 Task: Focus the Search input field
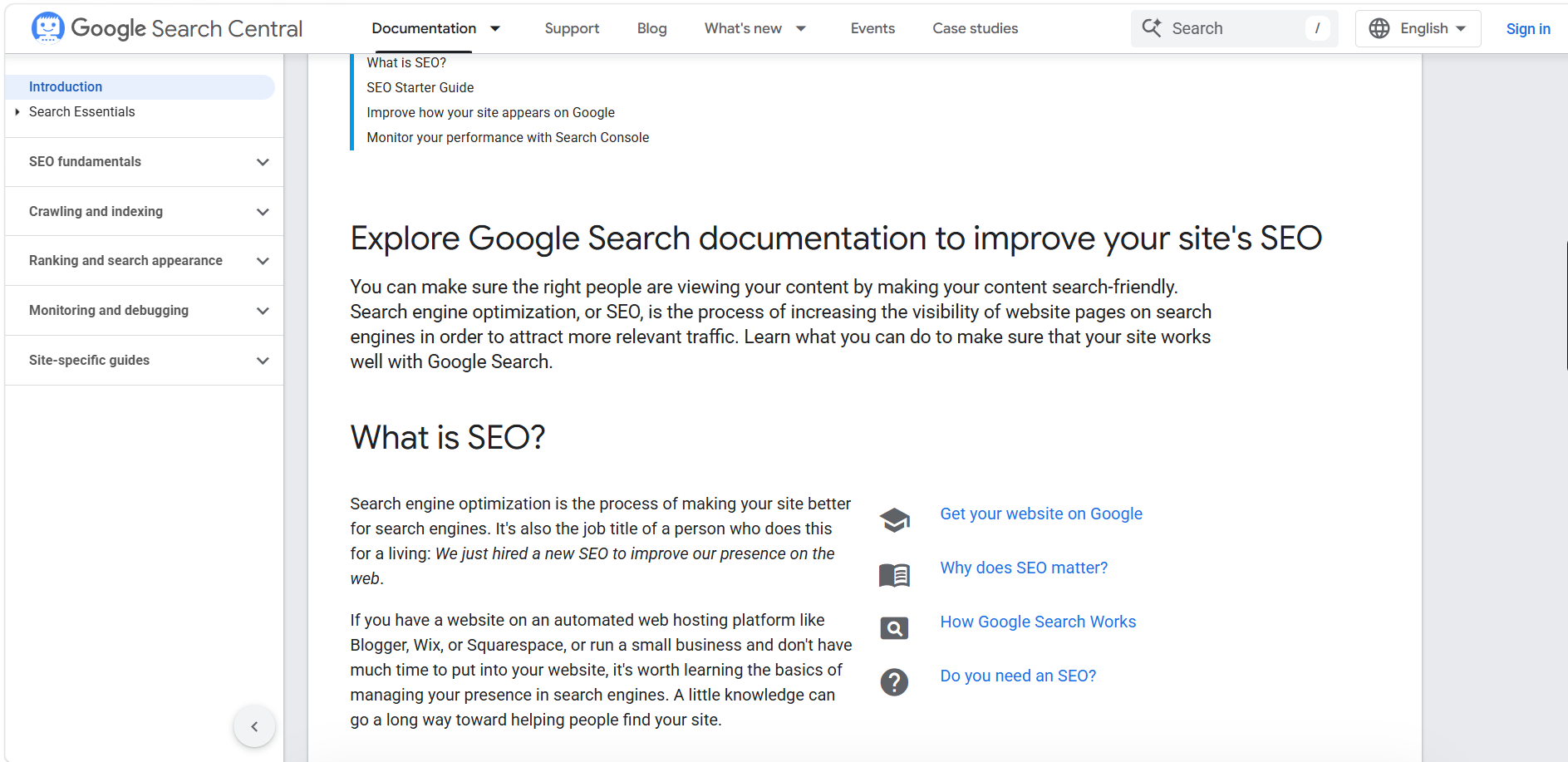click(1234, 28)
